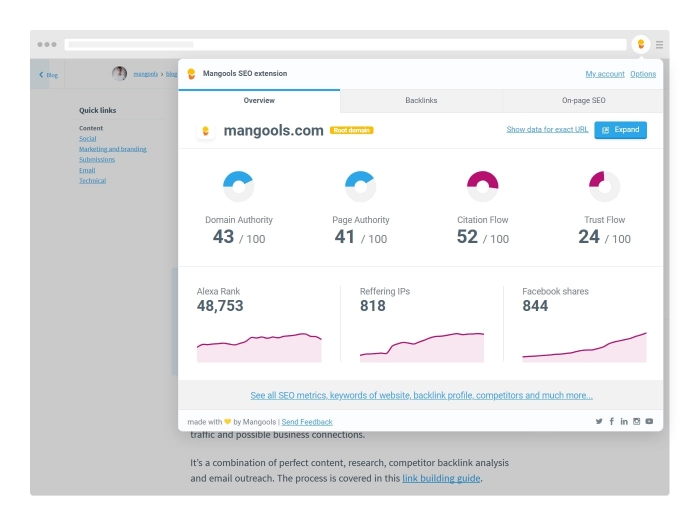Open the browser hamburger menu
700x525 pixels.
[659, 45]
